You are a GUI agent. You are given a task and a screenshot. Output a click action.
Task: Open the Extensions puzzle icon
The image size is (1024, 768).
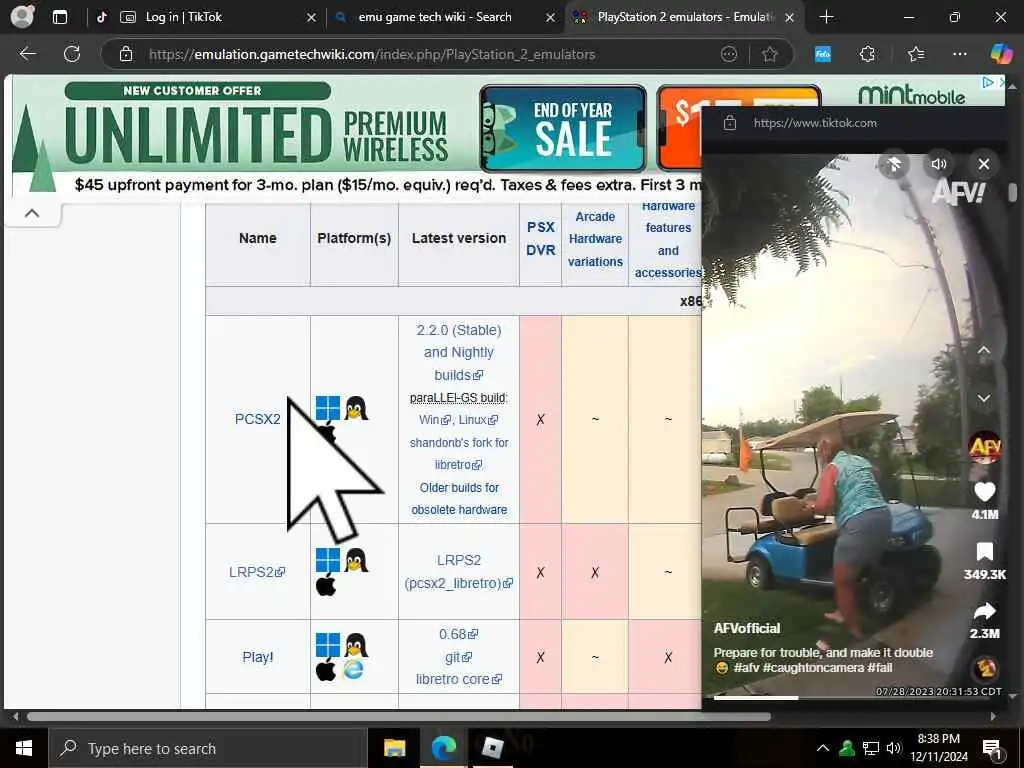(x=867, y=54)
